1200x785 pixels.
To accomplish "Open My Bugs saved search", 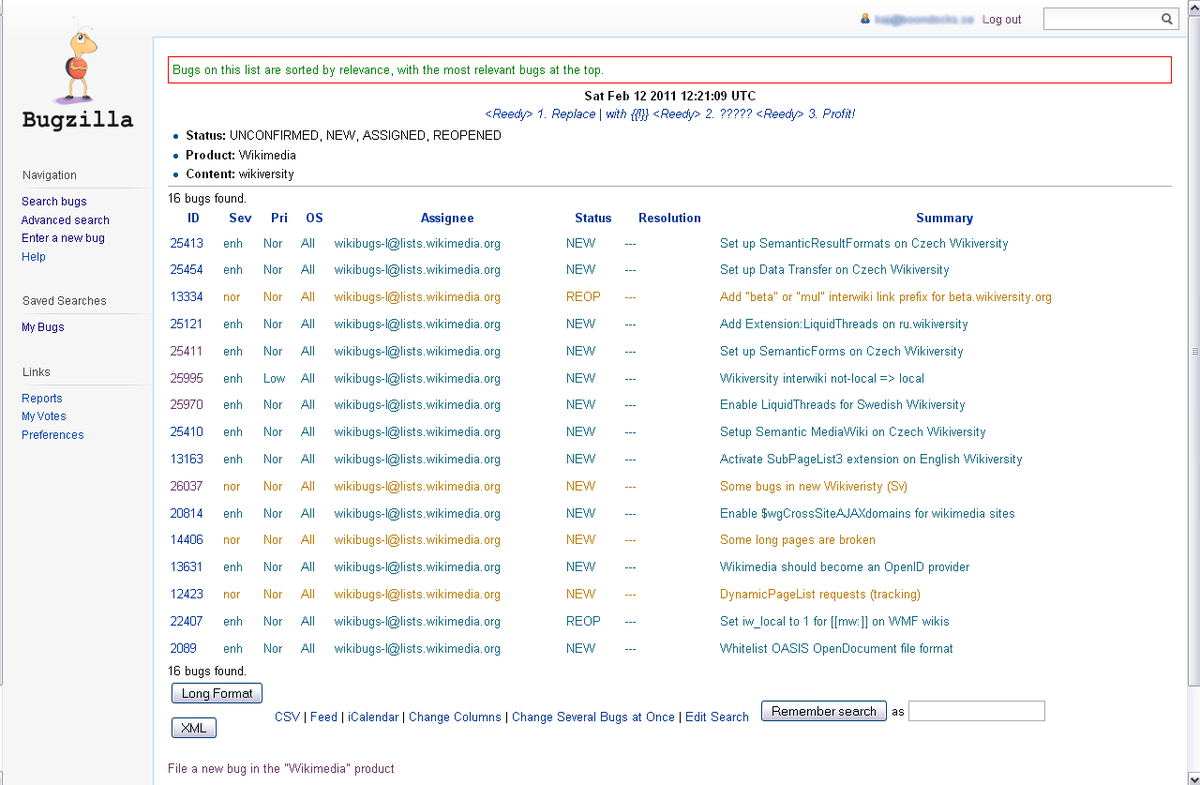I will pyautogui.click(x=43, y=328).
